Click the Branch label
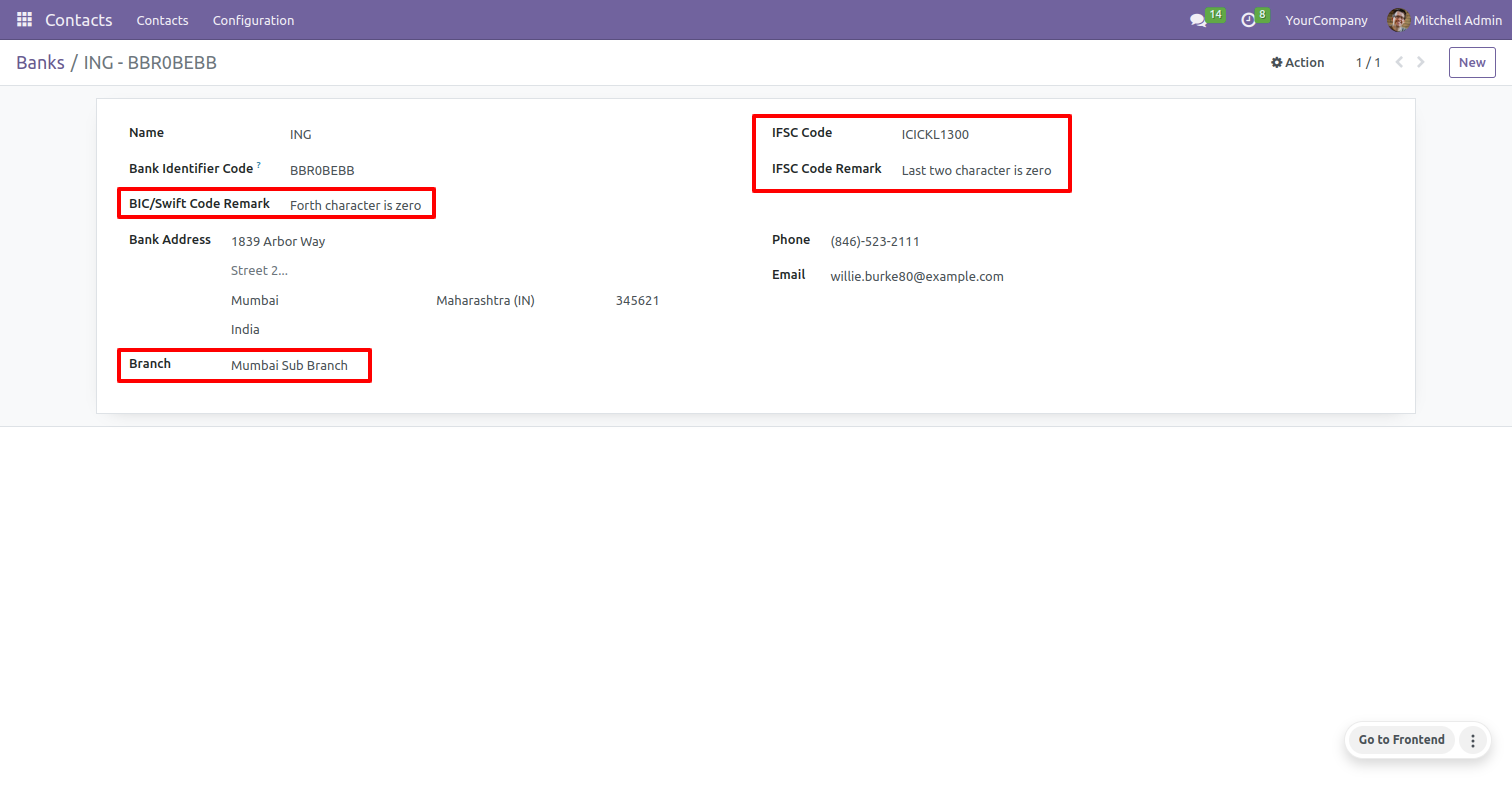 150,363
